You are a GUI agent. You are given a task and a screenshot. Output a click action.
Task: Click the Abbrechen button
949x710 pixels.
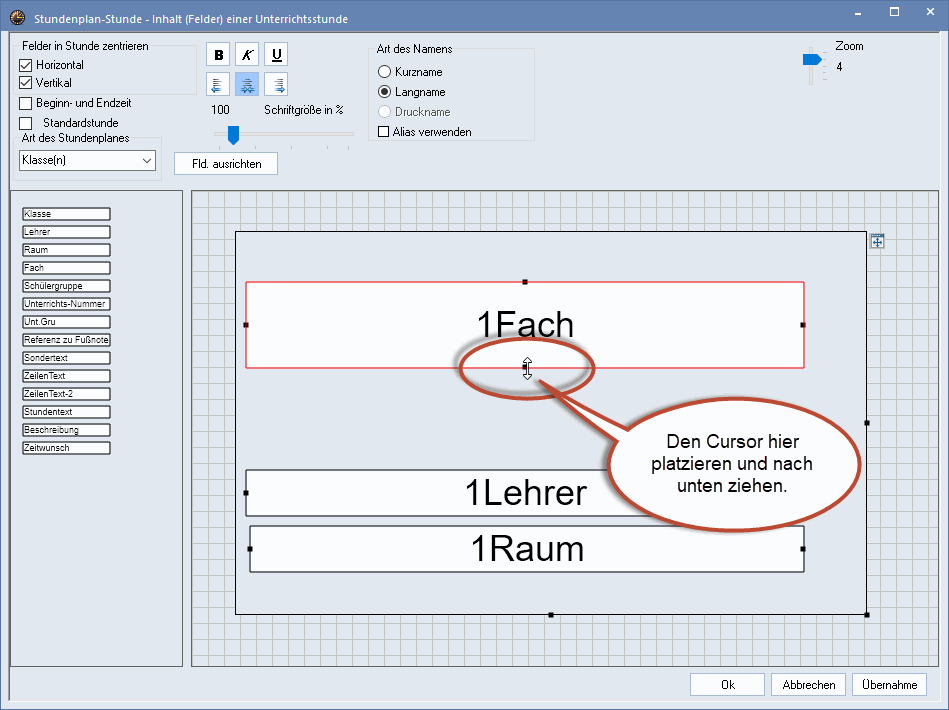(809, 685)
